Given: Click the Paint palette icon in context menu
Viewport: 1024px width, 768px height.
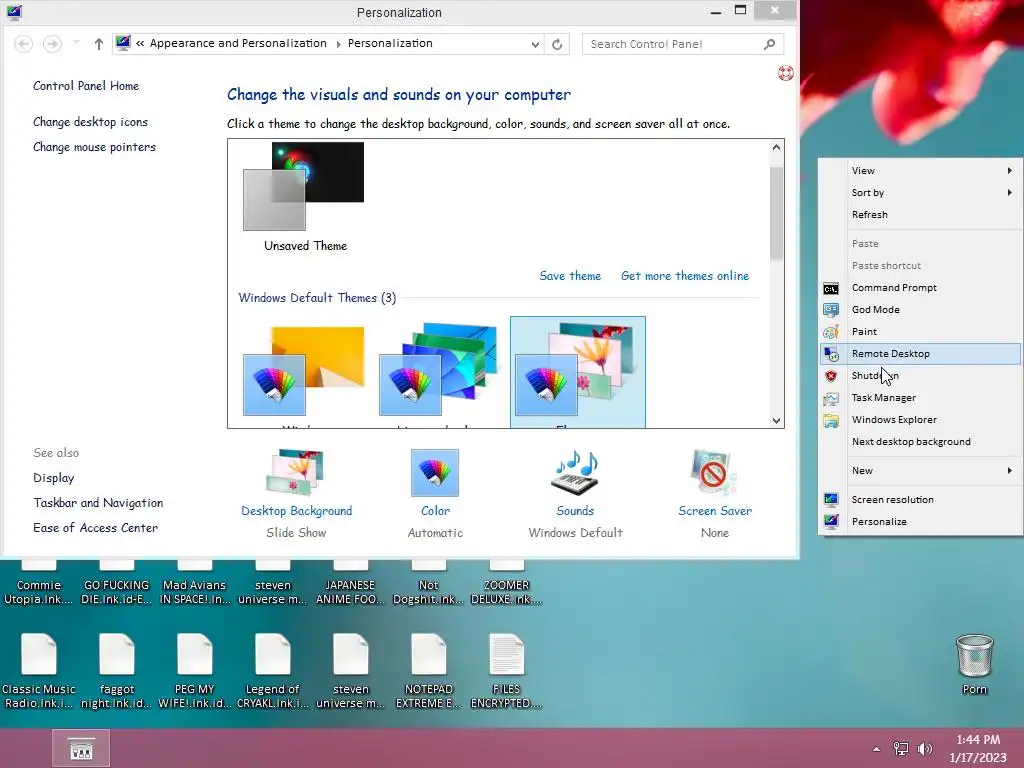Looking at the screenshot, I should click(831, 332).
